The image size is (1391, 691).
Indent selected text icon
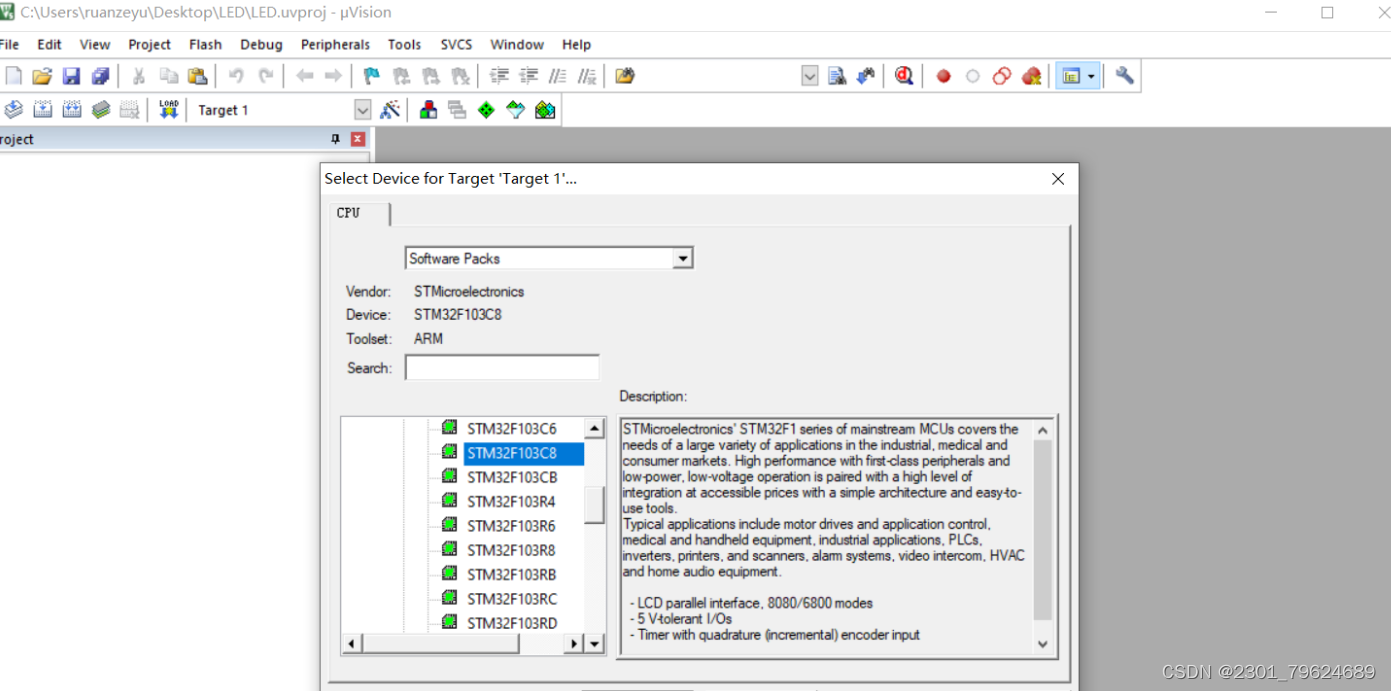click(499, 76)
